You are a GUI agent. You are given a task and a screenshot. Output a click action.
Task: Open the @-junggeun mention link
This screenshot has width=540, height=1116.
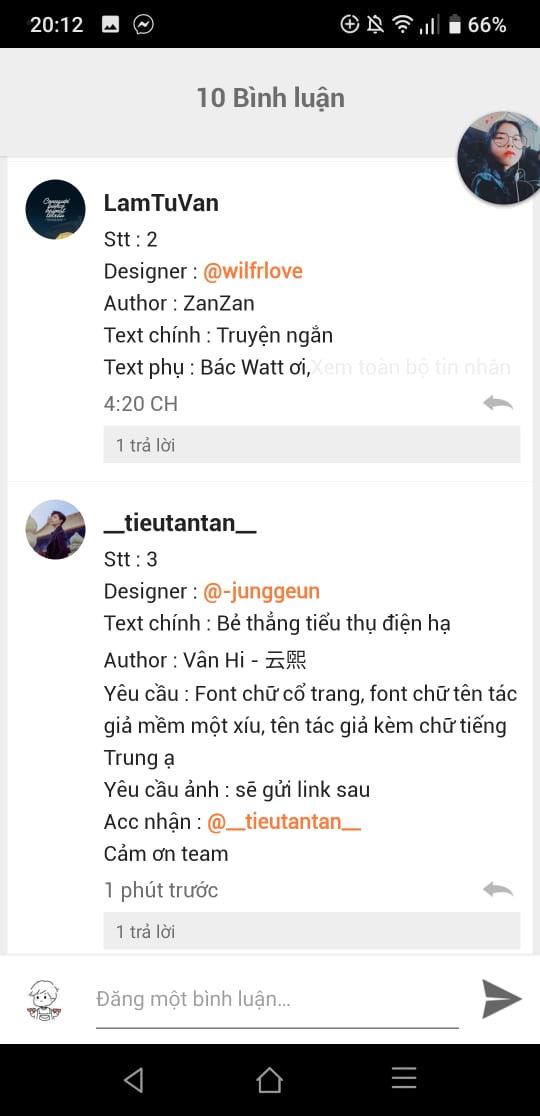[262, 591]
